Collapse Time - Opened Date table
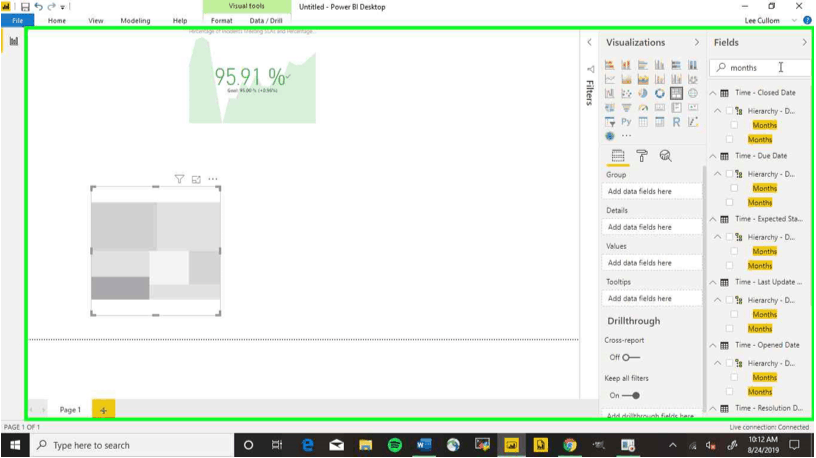The width and height of the screenshot is (816, 458). [713, 345]
